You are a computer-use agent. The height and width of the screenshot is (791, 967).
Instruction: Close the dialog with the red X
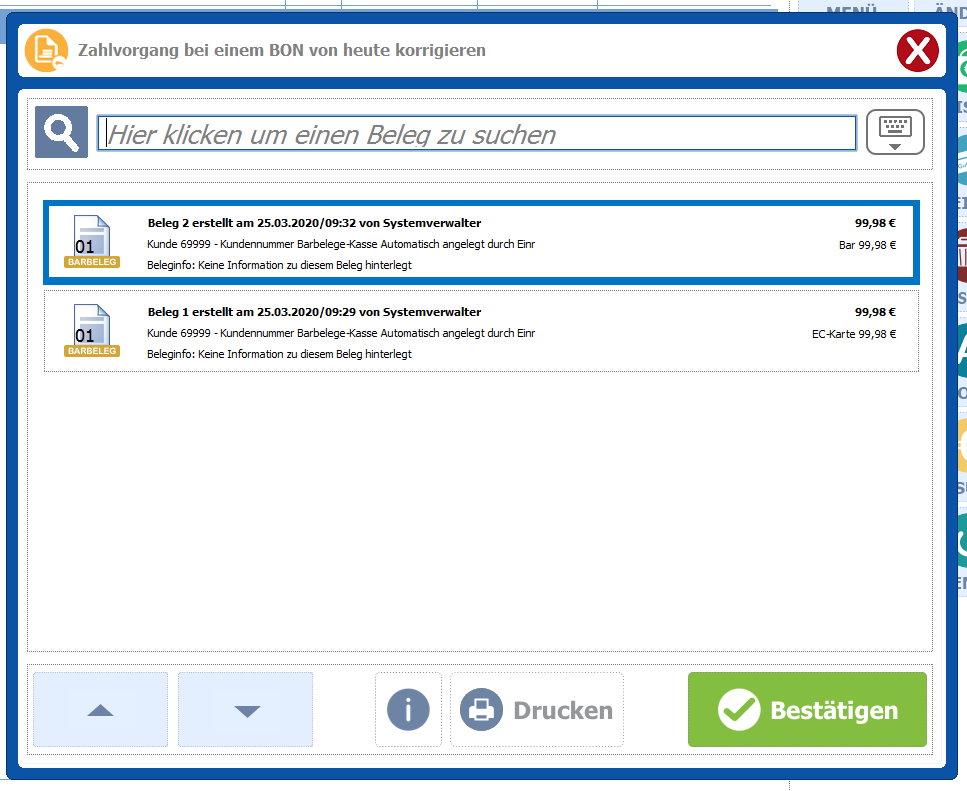coord(917,50)
